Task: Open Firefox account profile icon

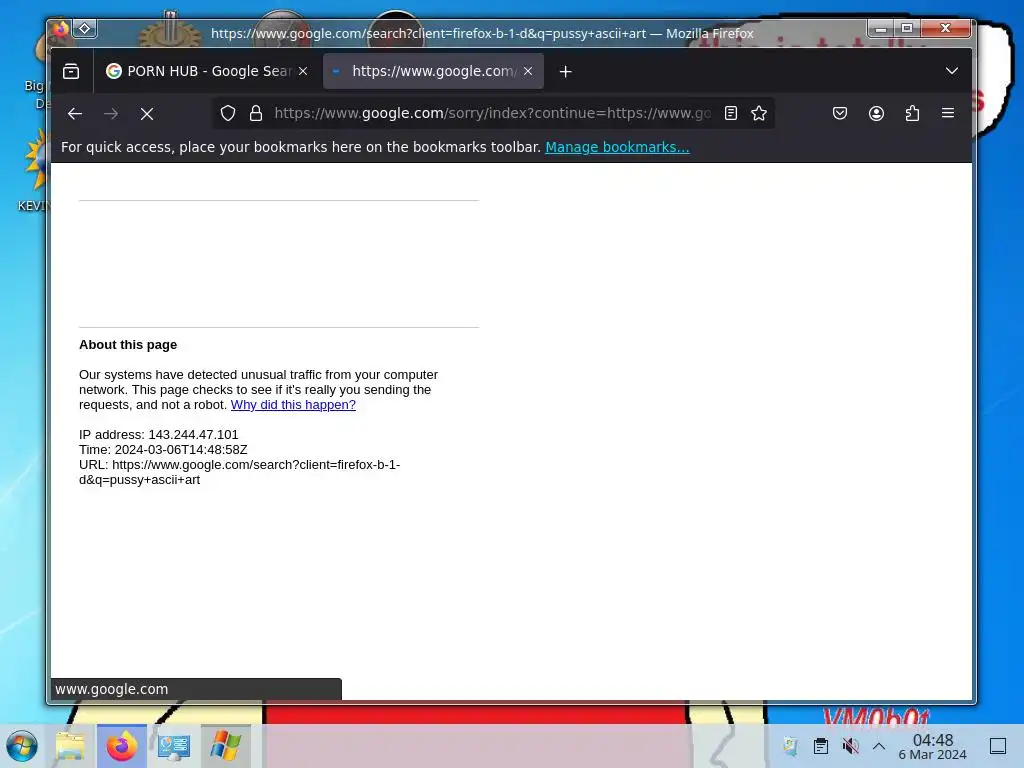Action: tap(876, 114)
